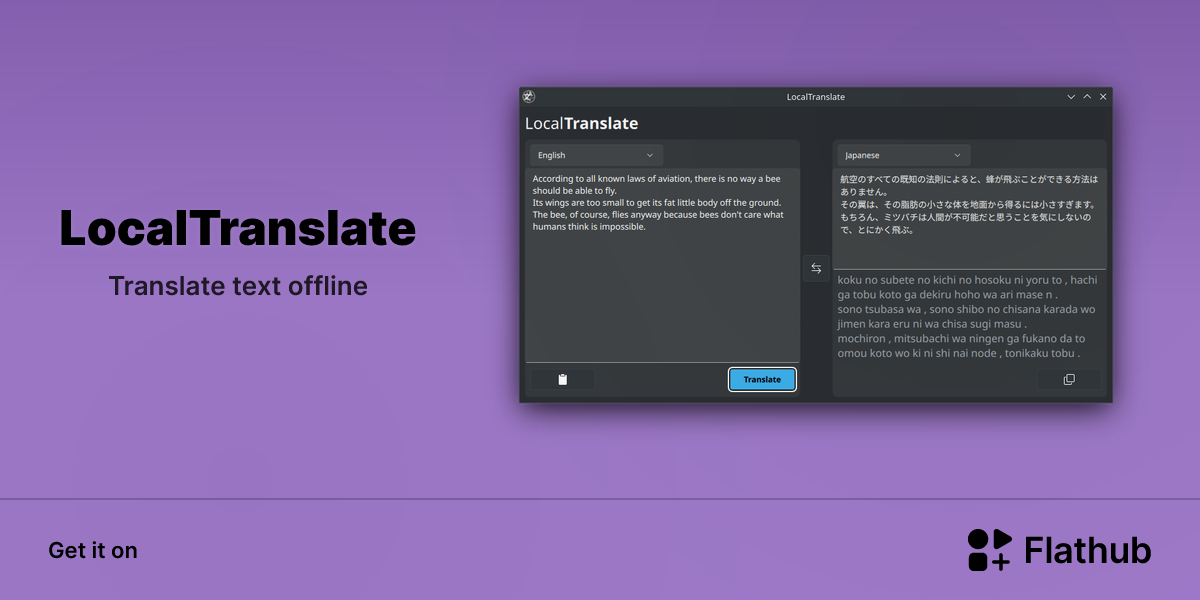1200x600 pixels.
Task: Swap languages with the arrows icon
Action: 816,268
